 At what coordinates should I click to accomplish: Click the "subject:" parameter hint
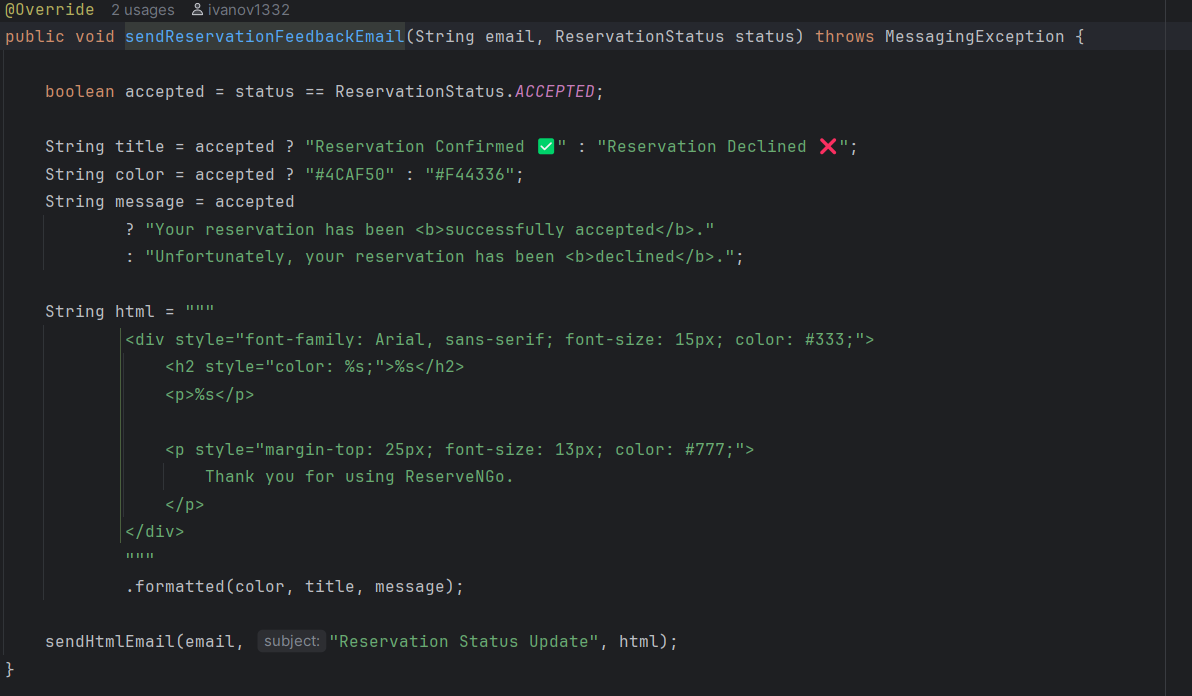(292, 641)
